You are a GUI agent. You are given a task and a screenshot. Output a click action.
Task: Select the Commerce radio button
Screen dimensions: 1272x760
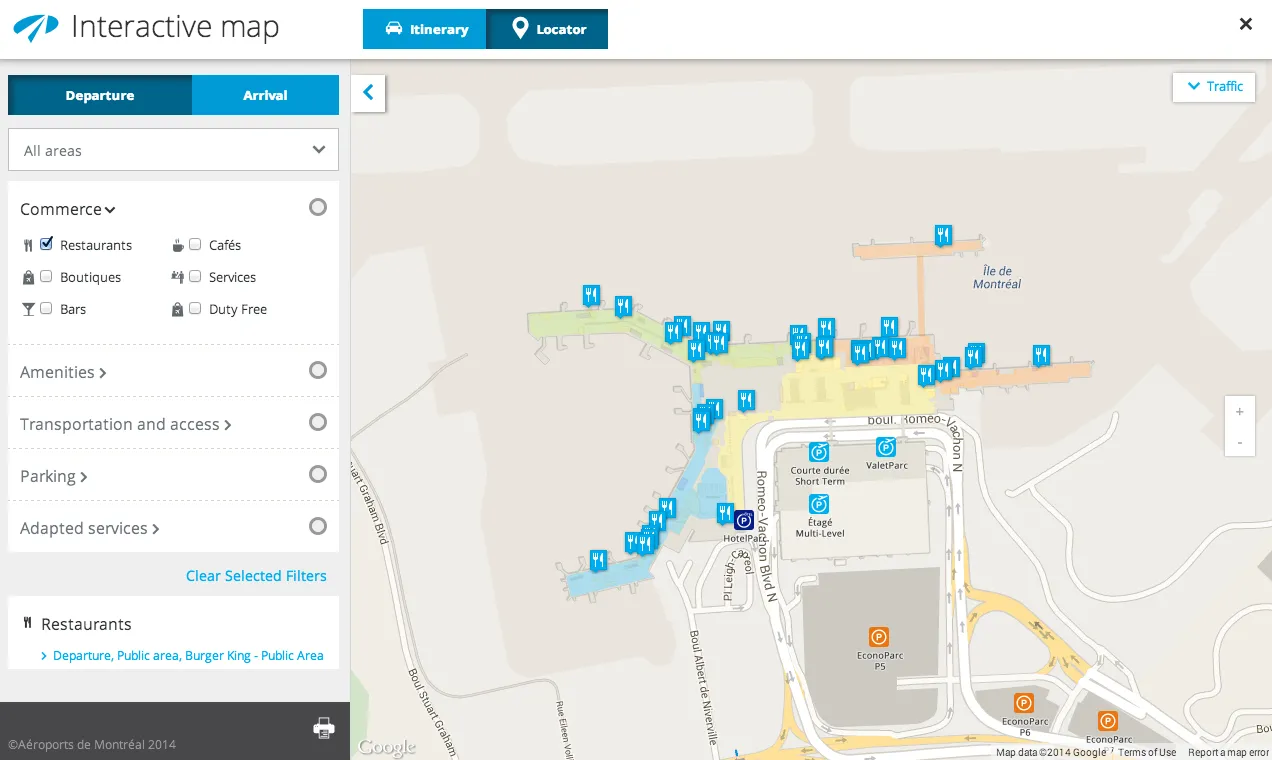[318, 207]
